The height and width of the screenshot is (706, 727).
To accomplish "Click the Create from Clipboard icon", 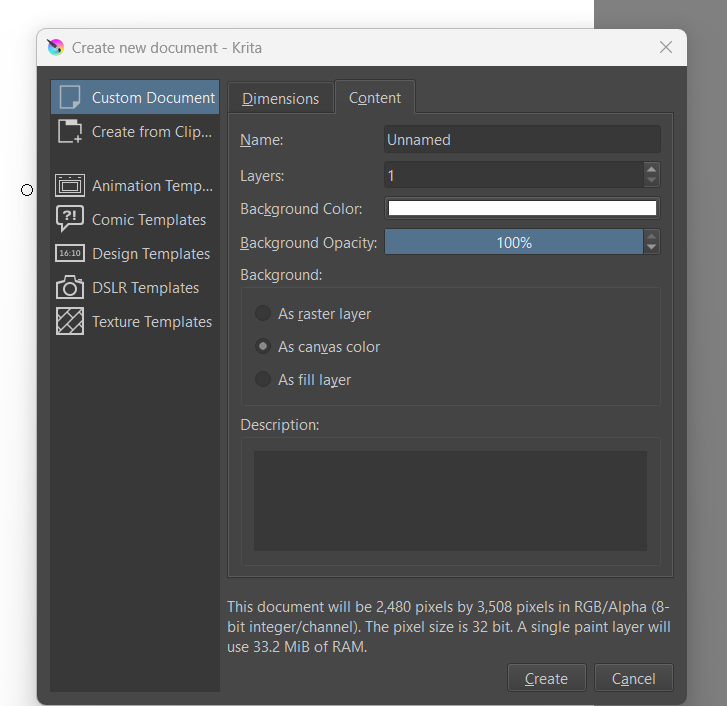I will (x=69, y=132).
